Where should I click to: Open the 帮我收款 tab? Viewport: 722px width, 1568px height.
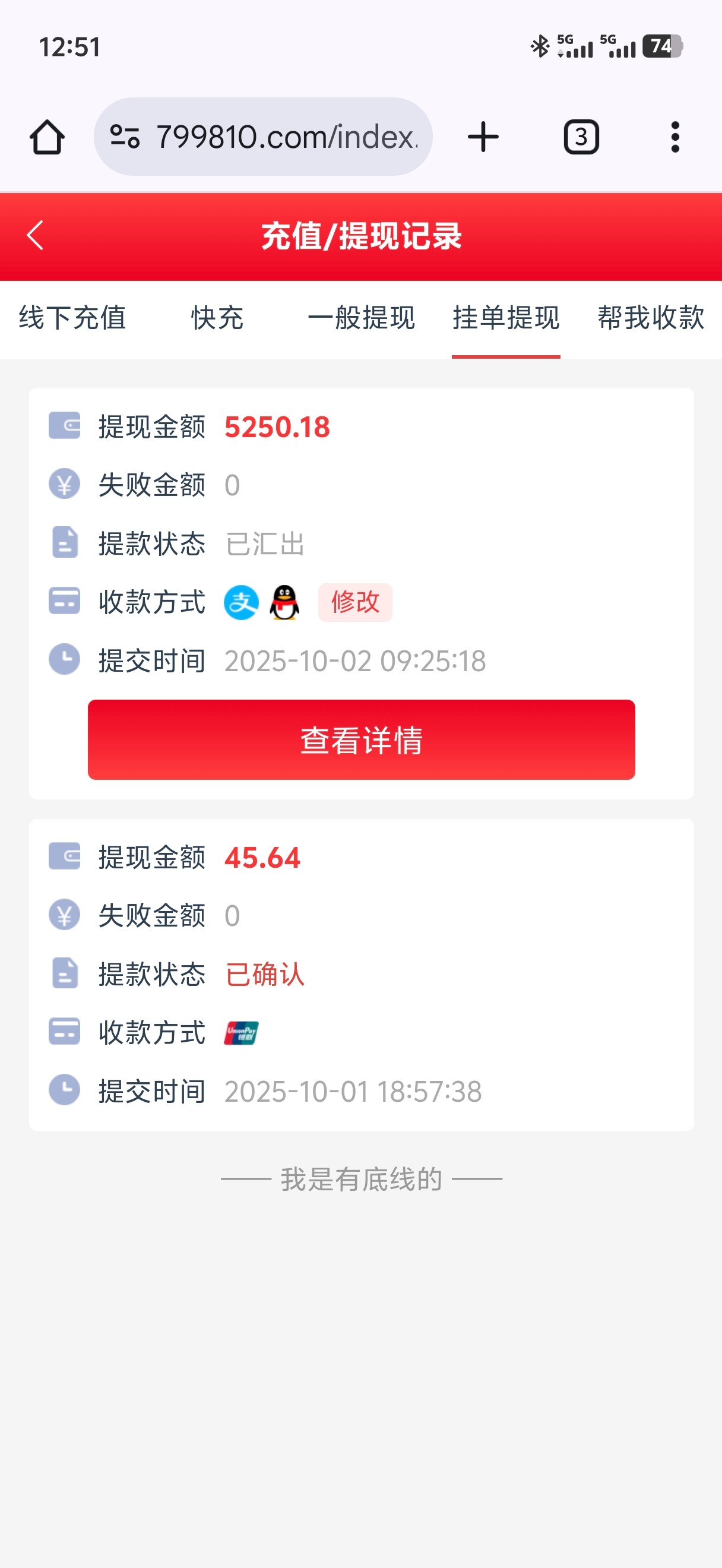pyautogui.click(x=650, y=318)
